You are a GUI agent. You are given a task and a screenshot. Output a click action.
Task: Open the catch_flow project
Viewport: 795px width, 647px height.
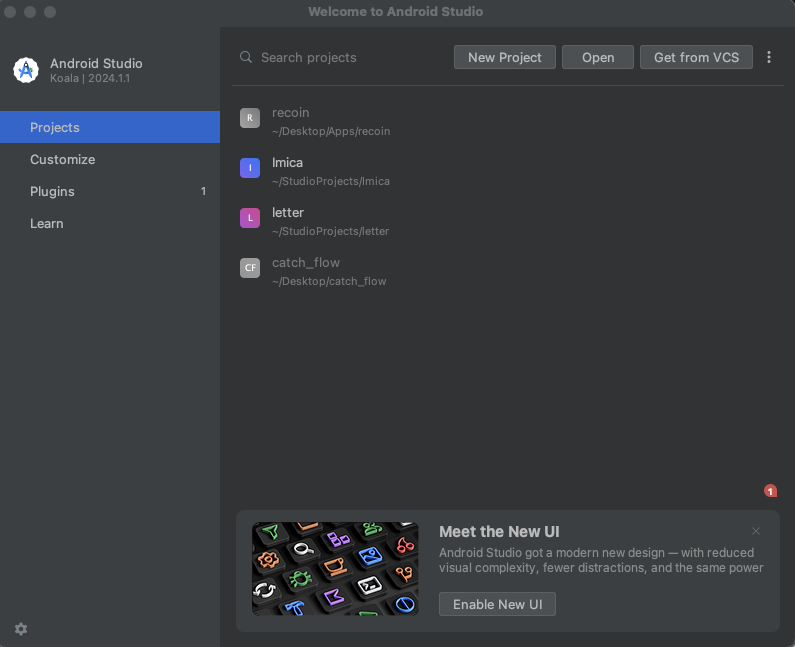(x=508, y=272)
